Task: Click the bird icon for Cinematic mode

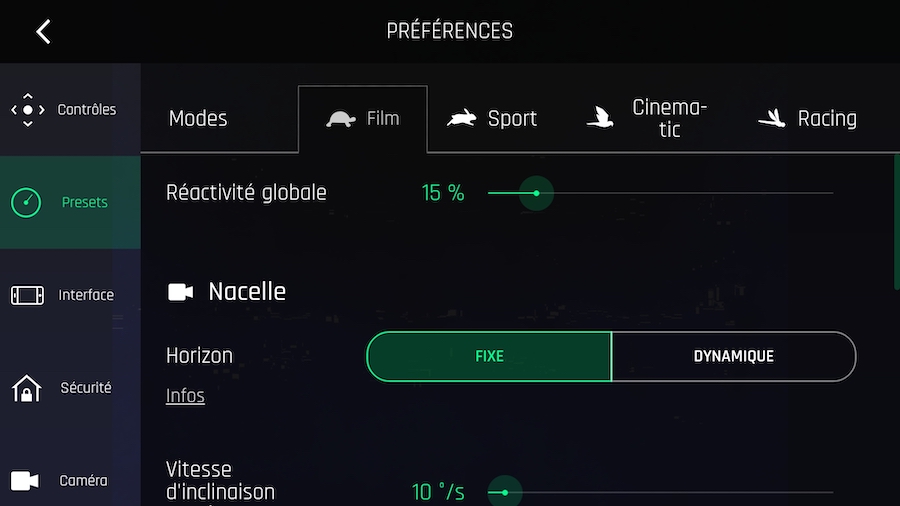Action: click(x=599, y=119)
